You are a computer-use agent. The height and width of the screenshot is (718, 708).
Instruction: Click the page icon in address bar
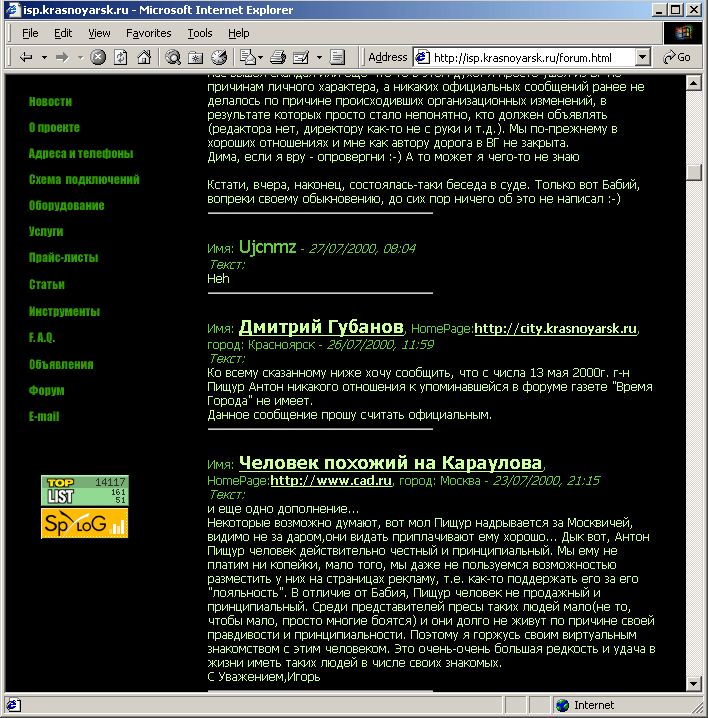(x=422, y=57)
